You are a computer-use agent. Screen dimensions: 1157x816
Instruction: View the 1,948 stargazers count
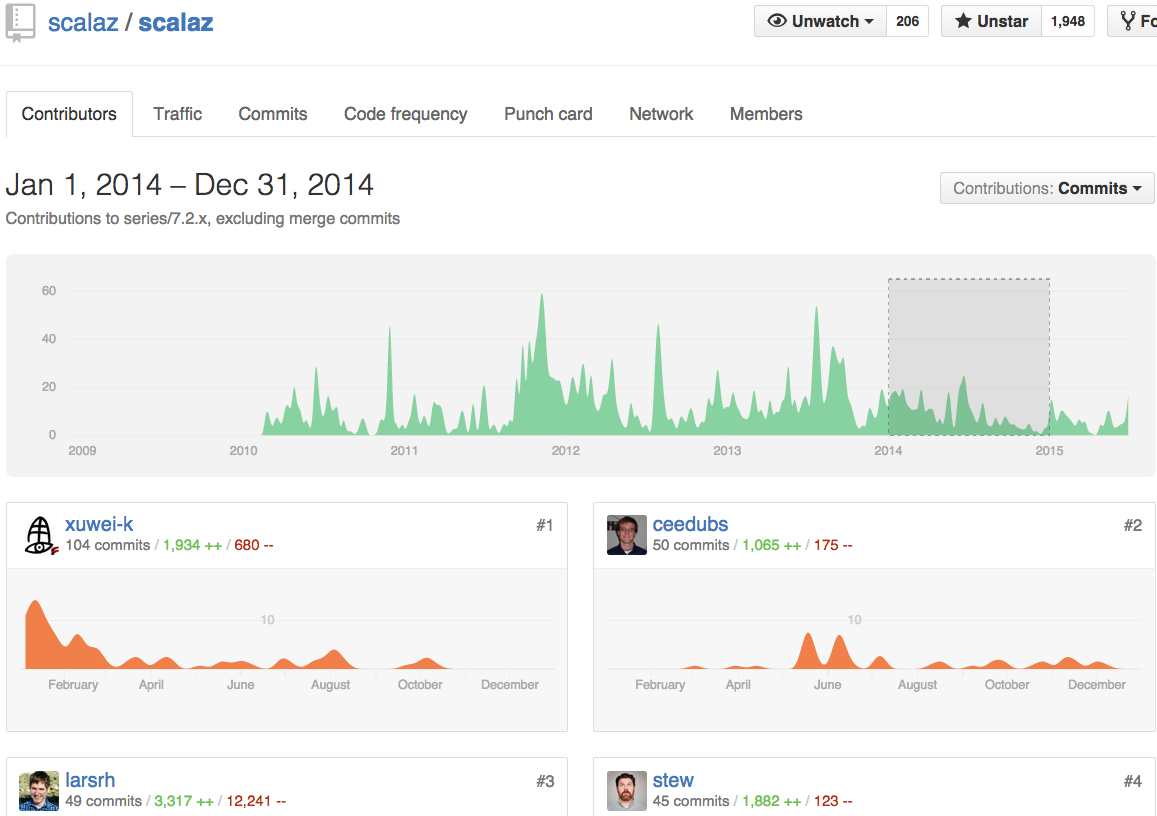(1068, 21)
